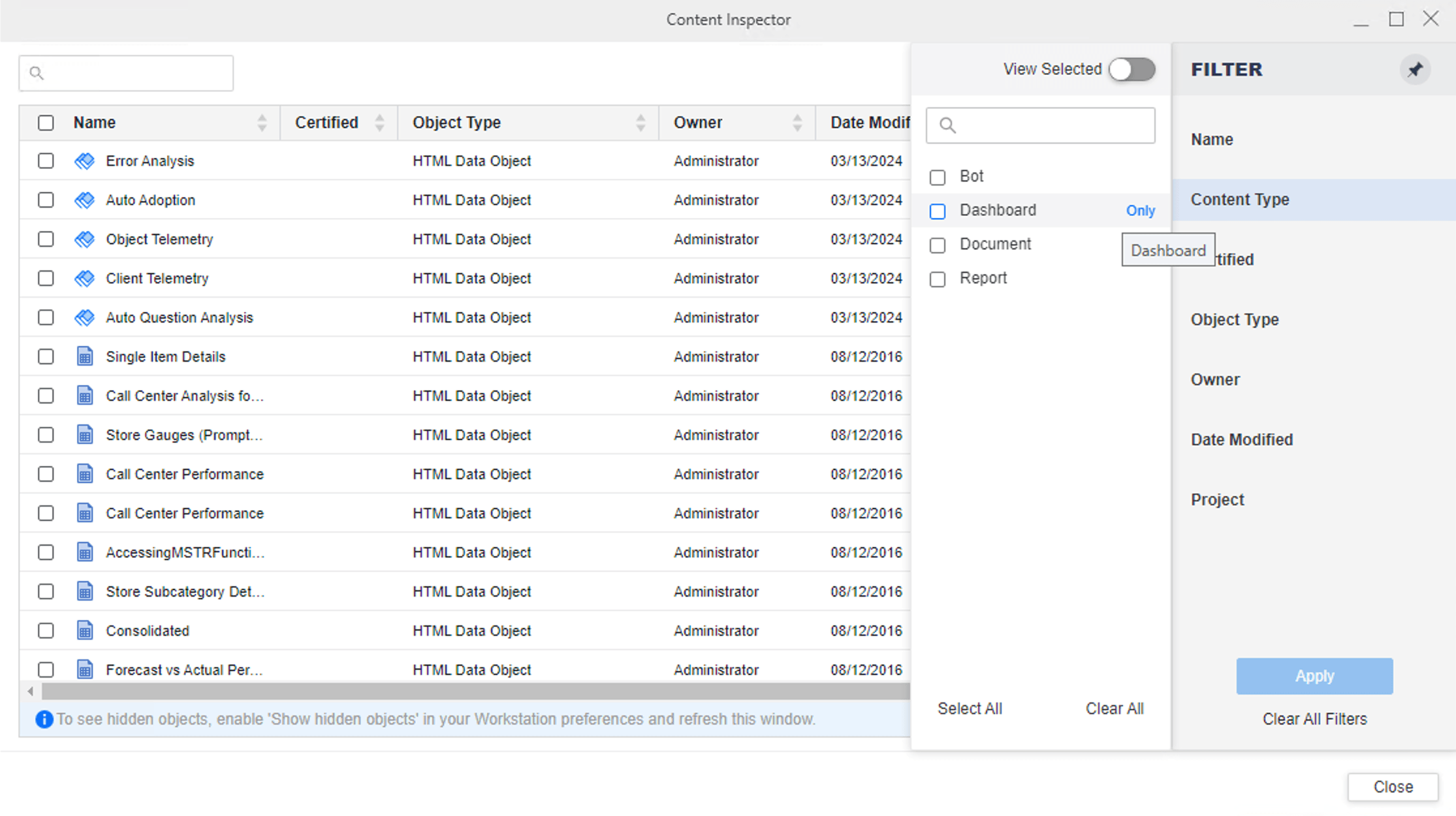
Task: Click the Object Telemetry dashboard icon
Action: click(84, 240)
